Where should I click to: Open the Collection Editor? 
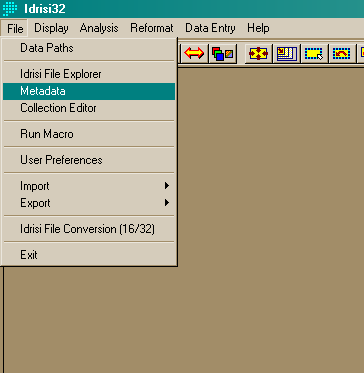click(x=89, y=108)
